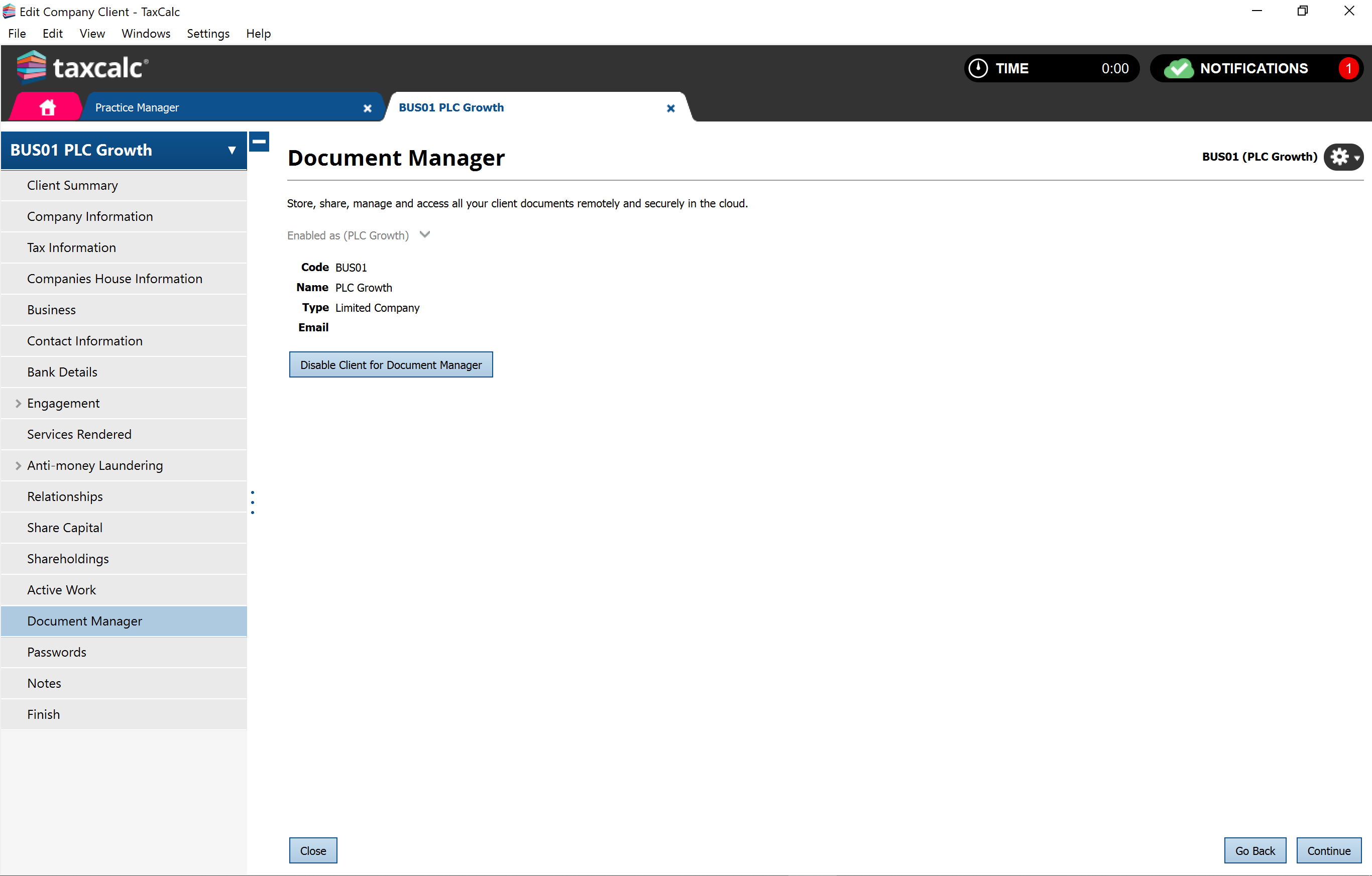1372x876 pixels.
Task: Open the gear settings menu icon
Action: (x=1343, y=157)
